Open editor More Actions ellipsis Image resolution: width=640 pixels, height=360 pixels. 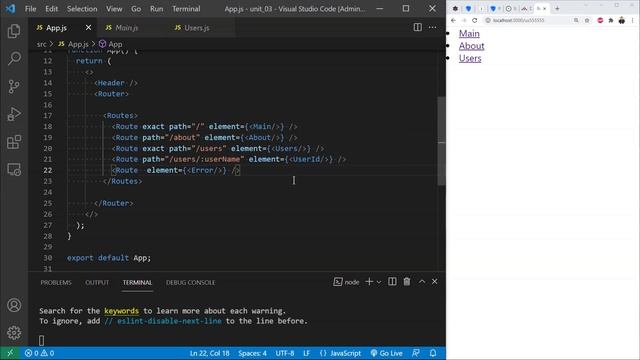click(x=433, y=27)
